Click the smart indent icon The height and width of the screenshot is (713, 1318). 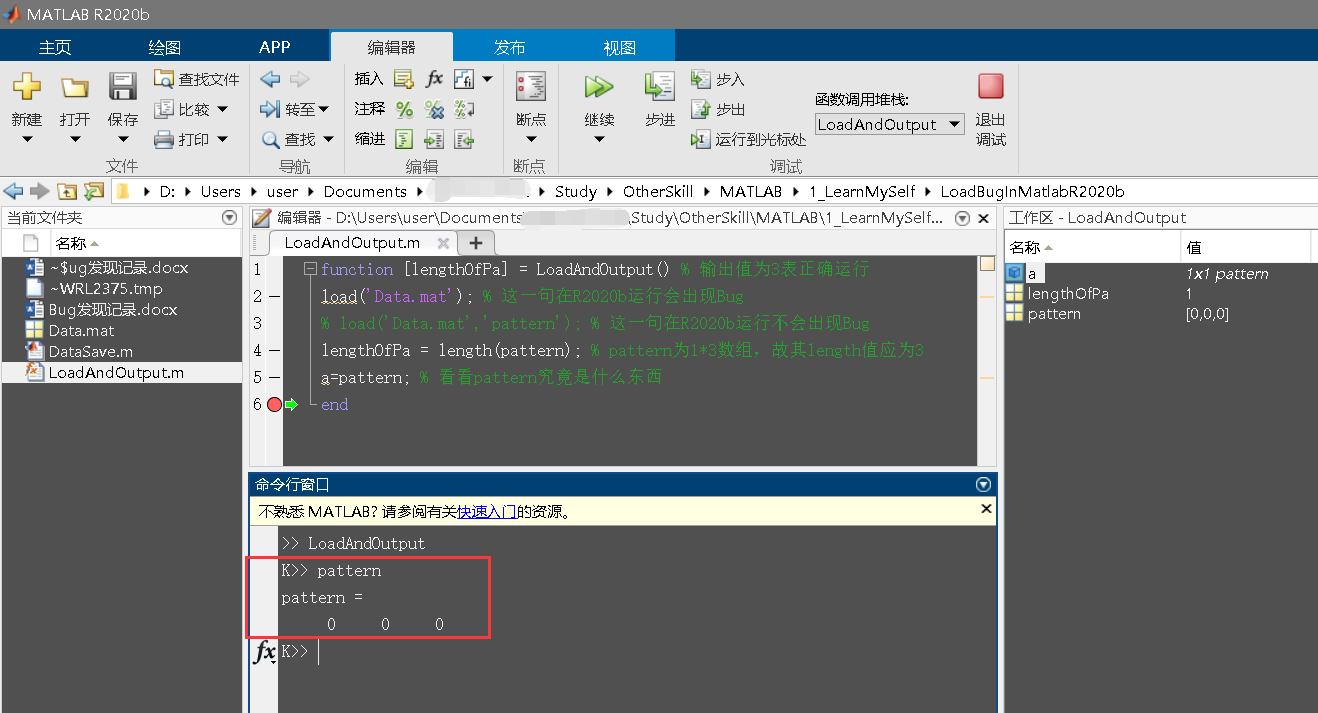pos(404,139)
